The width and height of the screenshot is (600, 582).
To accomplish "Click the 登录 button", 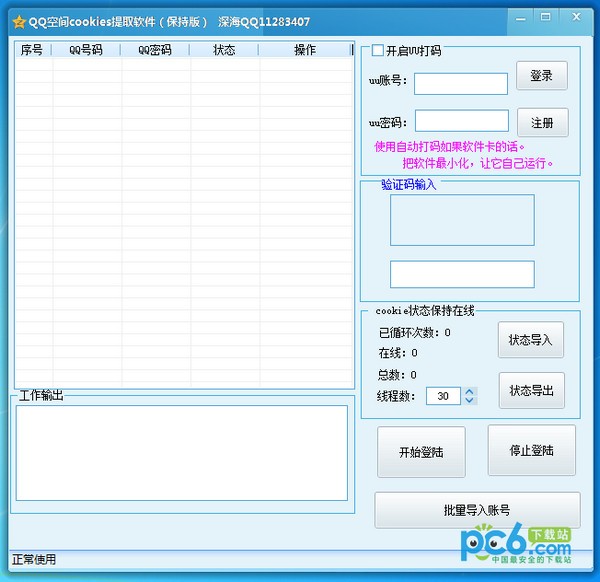I will (541, 75).
